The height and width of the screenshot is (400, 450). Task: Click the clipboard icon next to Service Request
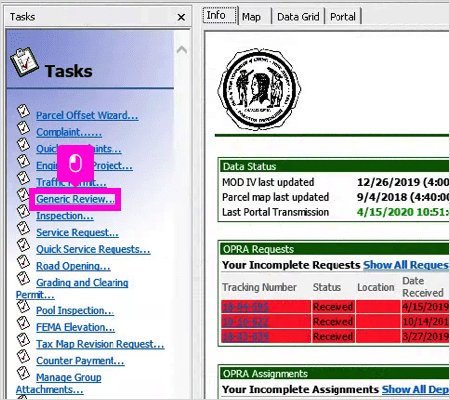coord(23,228)
